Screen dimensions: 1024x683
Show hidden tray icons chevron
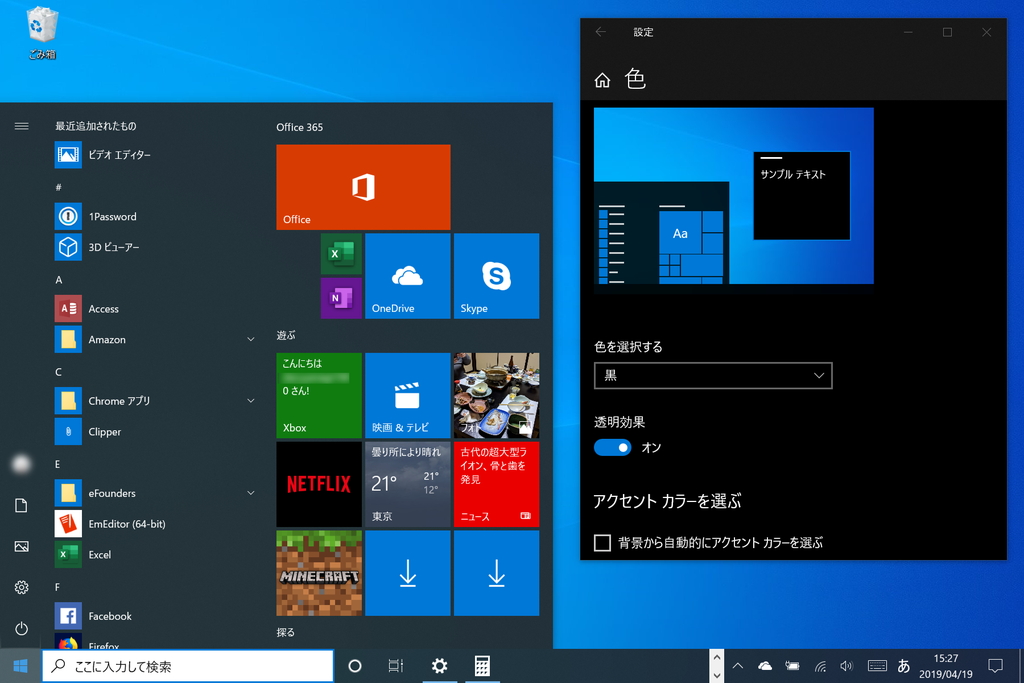point(738,666)
